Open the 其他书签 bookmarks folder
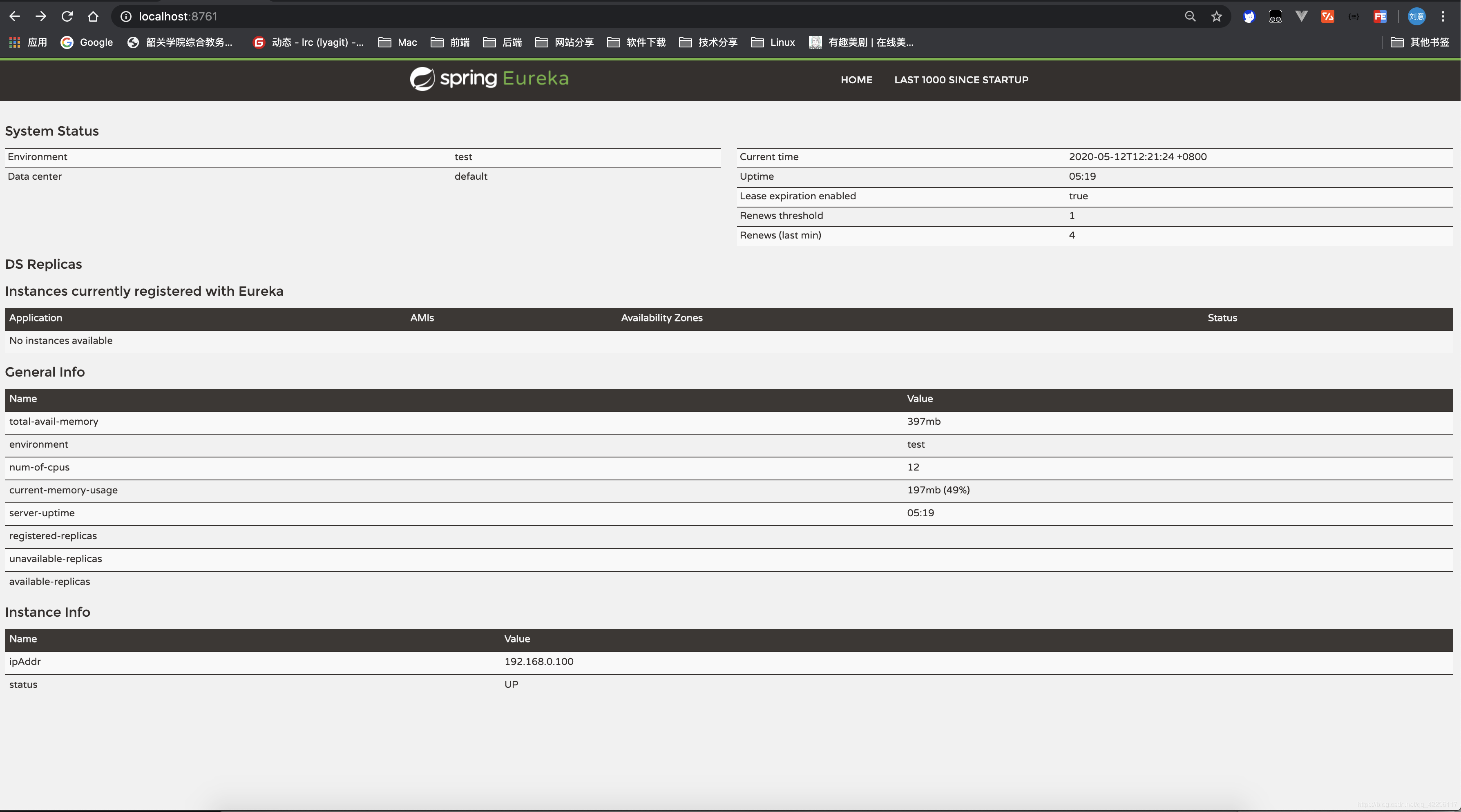 (1420, 42)
